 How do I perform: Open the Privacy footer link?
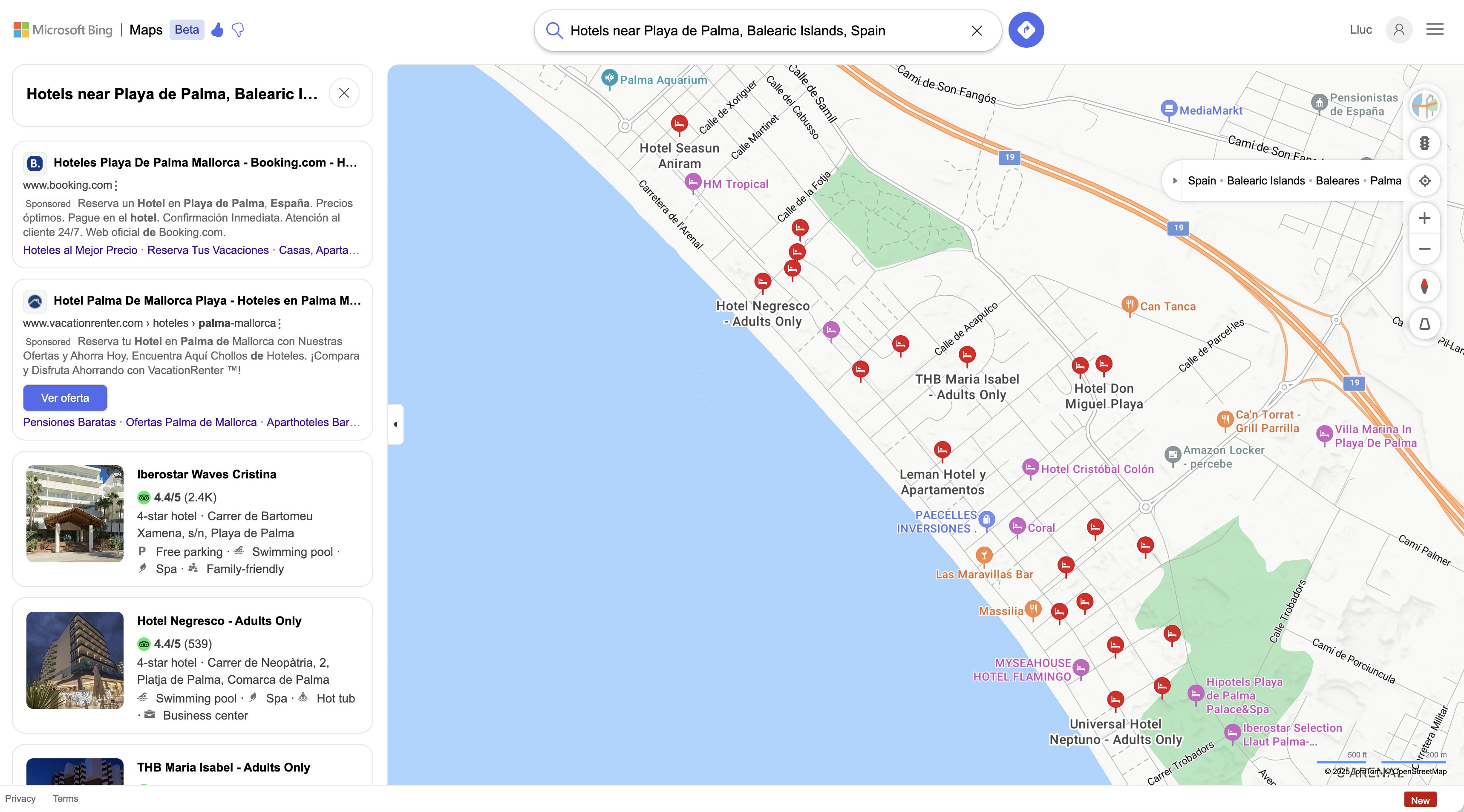point(20,798)
